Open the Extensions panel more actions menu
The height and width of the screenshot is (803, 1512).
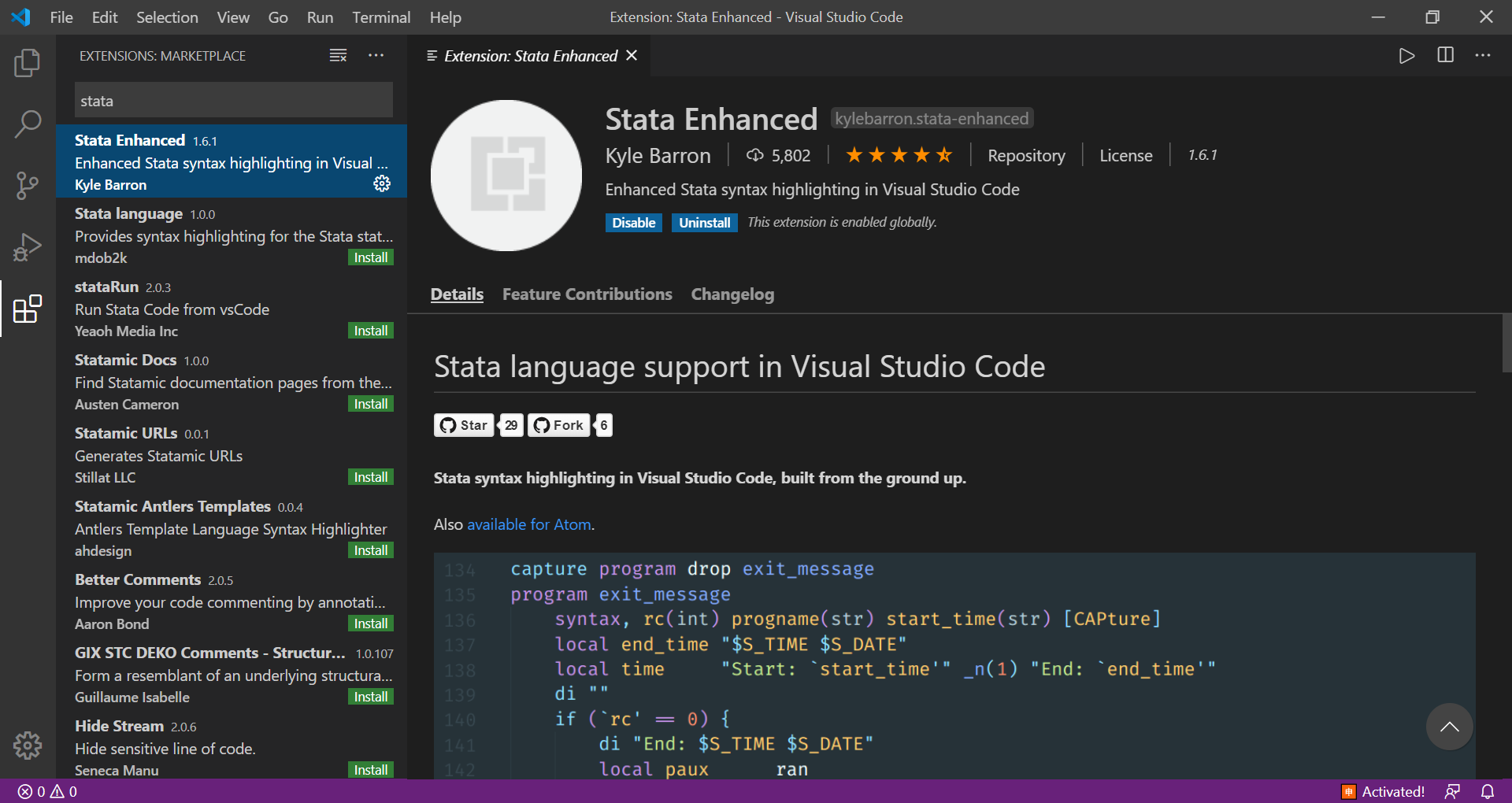376,55
